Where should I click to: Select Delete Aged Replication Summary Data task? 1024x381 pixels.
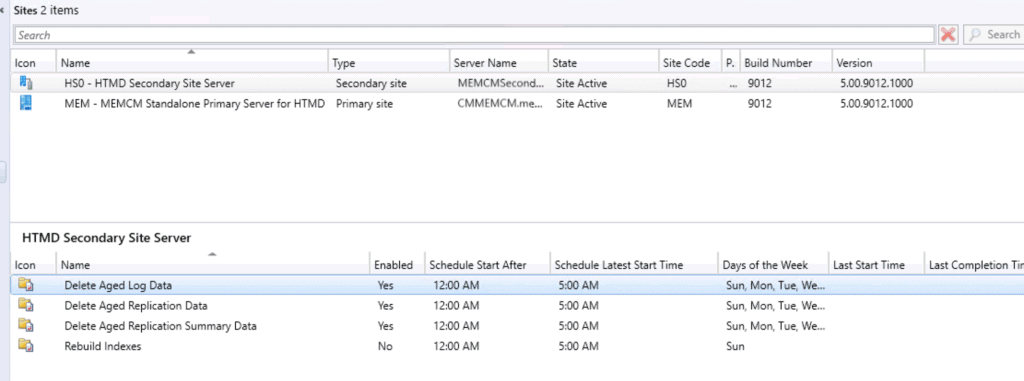(x=517, y=325)
